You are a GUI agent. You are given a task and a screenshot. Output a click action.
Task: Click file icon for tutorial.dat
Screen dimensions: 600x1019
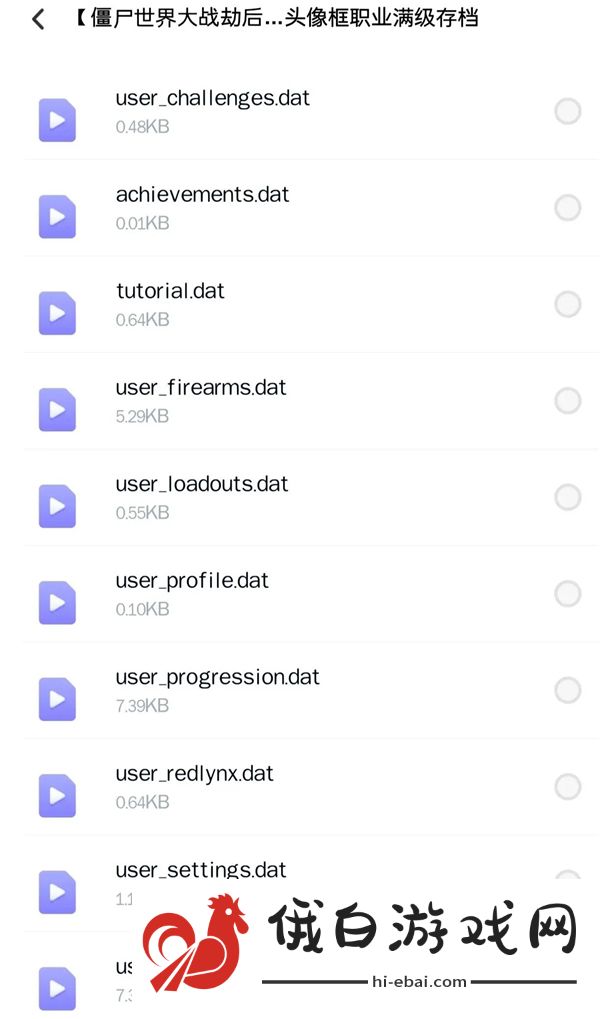[57, 313]
